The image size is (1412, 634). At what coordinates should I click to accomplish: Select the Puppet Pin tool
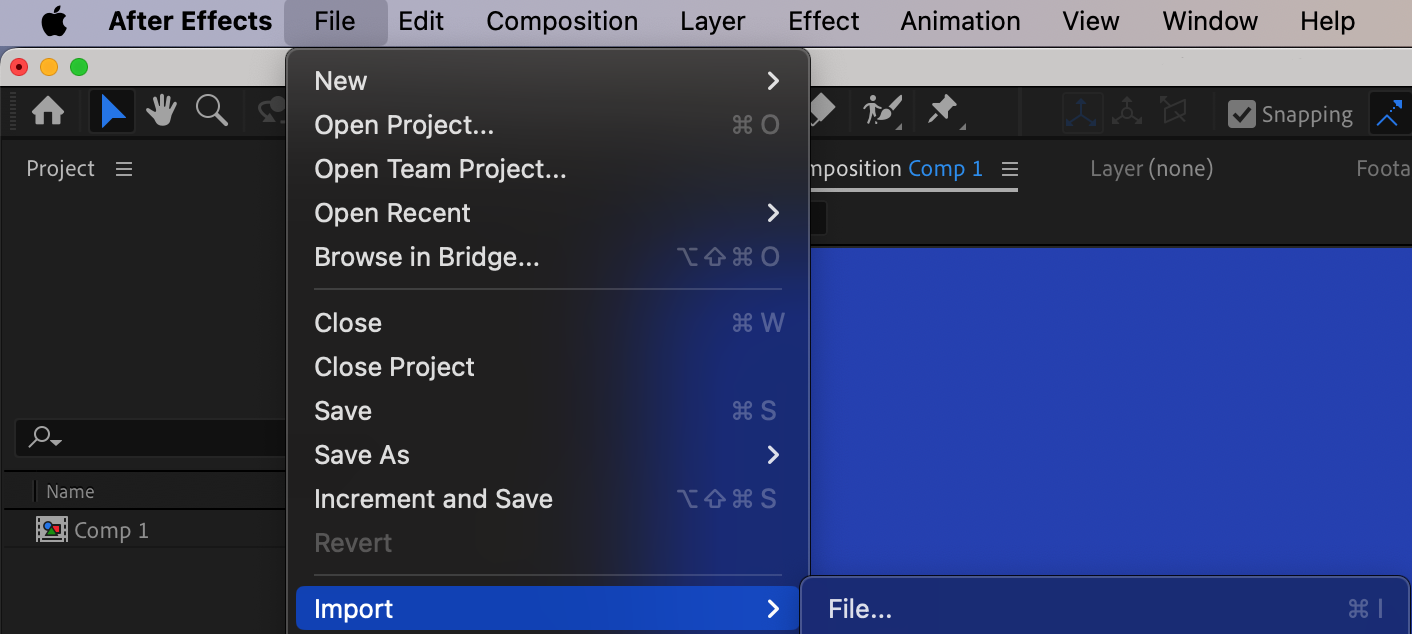coord(943,111)
